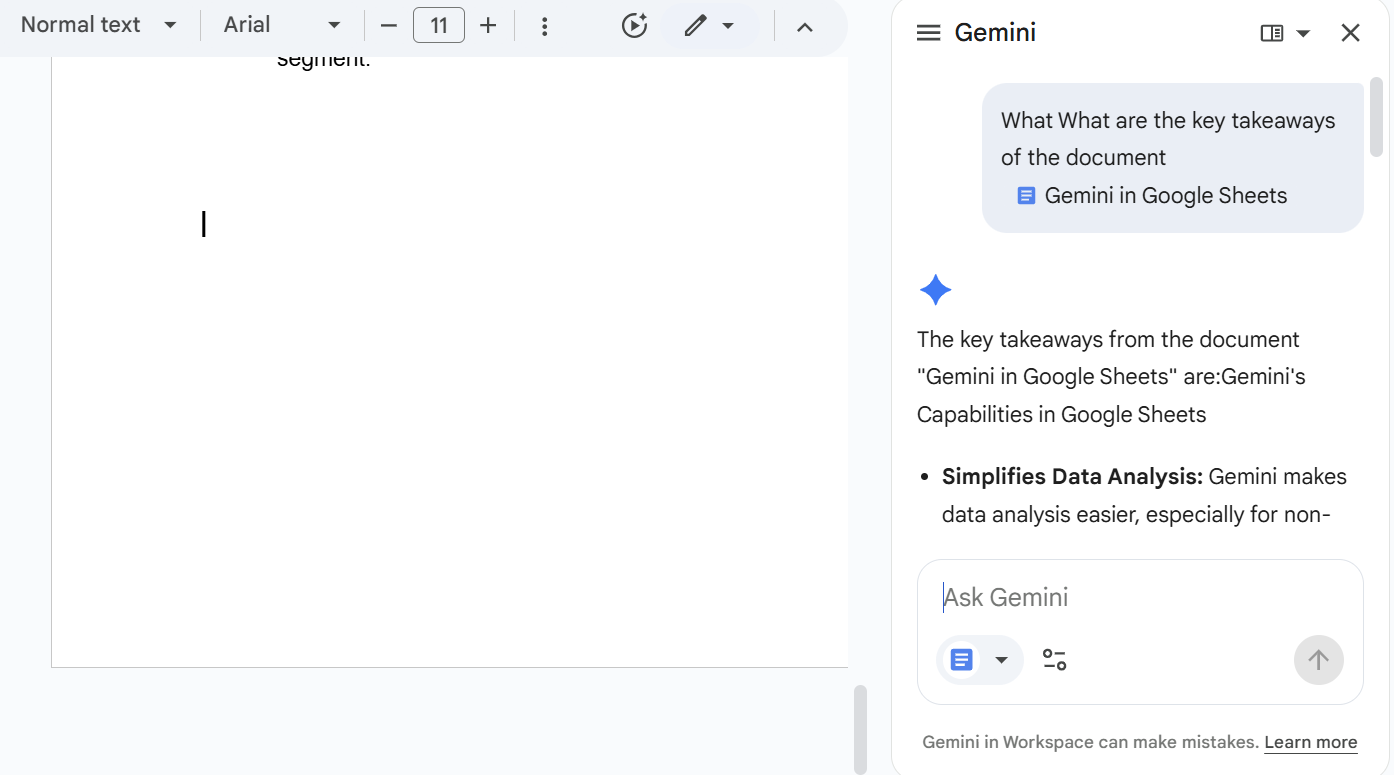Open the three-dot more options menu
The height and width of the screenshot is (775, 1394).
[544, 26]
